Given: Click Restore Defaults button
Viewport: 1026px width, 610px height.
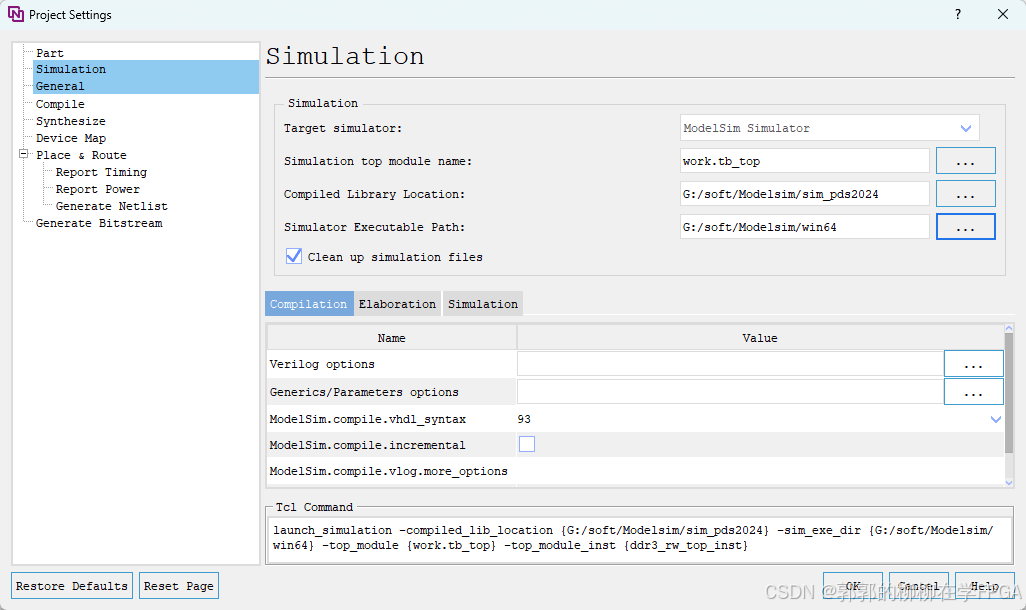Looking at the screenshot, I should [72, 586].
